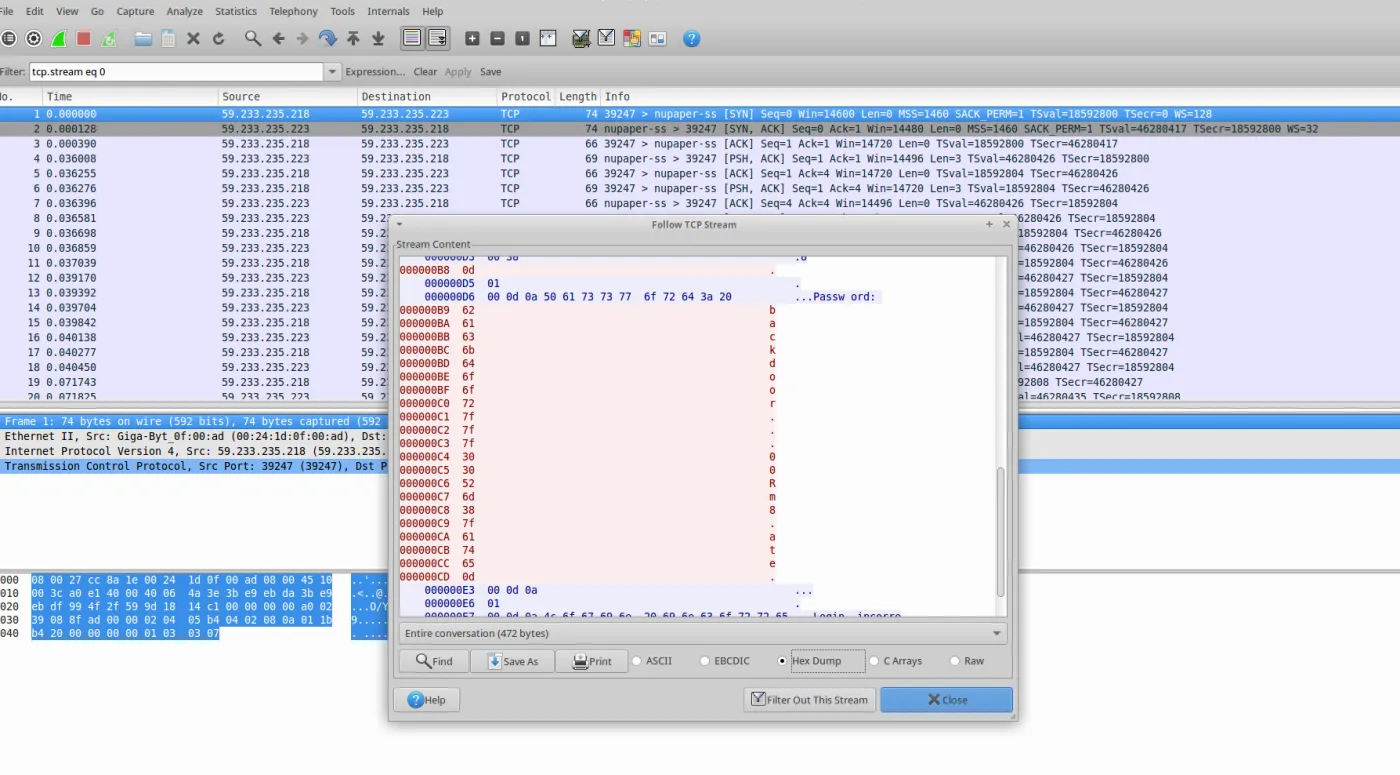
Task: Reset zoom to normal size icon
Action: tap(522, 39)
